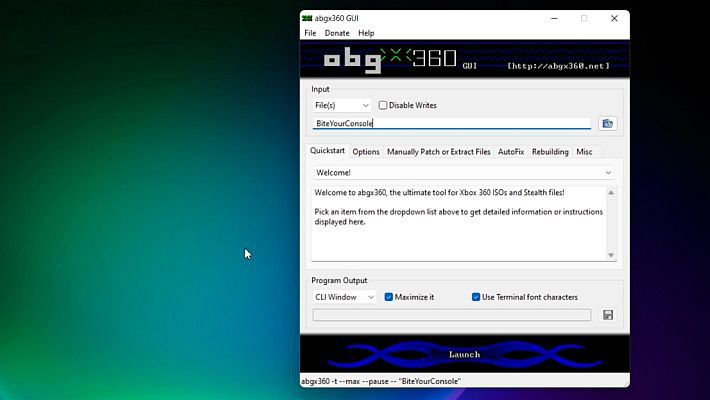This screenshot has width=710, height=400.
Task: Open the File(s) input type dropdown
Action: click(342, 105)
